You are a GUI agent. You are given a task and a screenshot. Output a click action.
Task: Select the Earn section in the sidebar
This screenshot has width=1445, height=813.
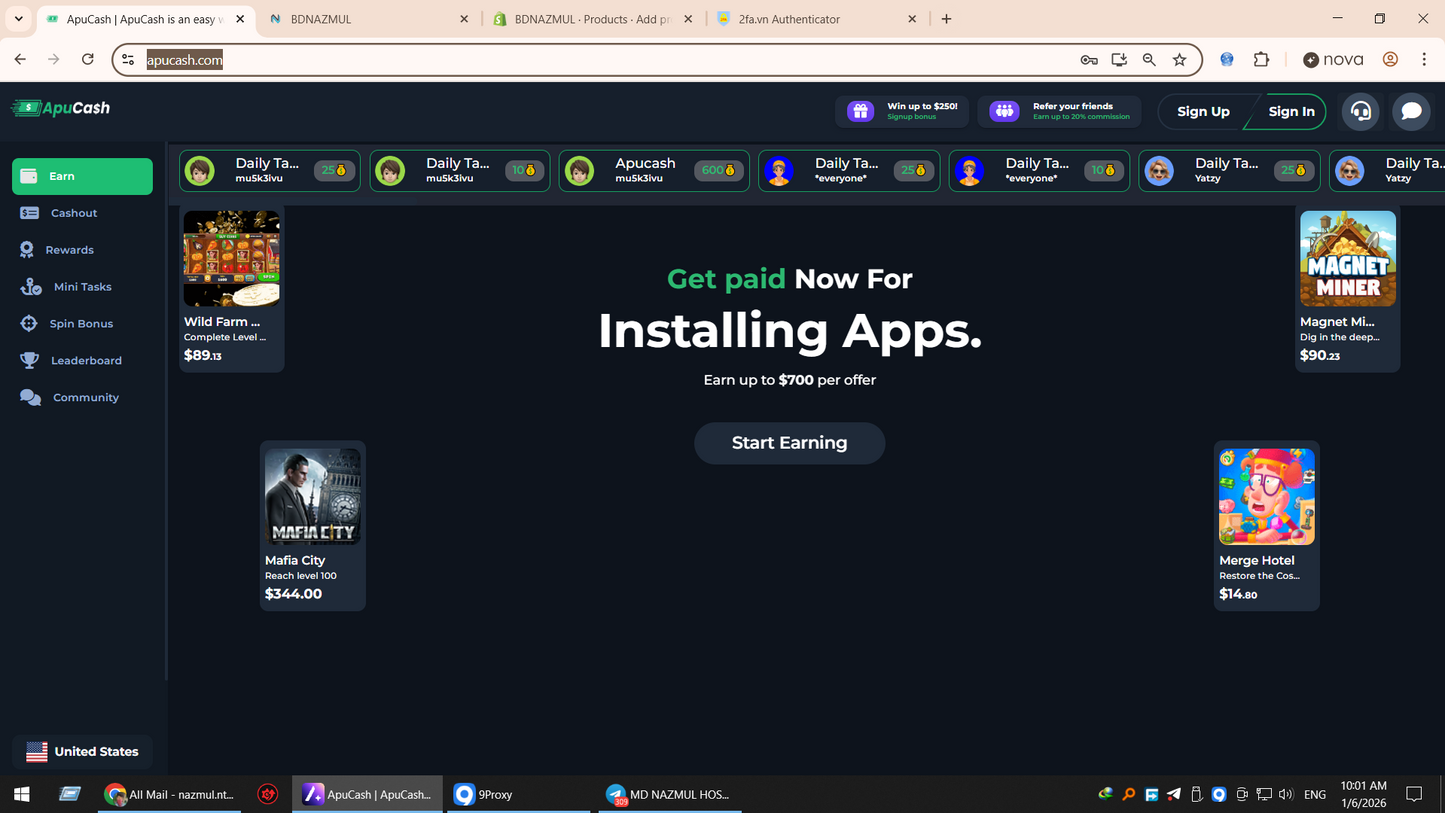tap(81, 176)
